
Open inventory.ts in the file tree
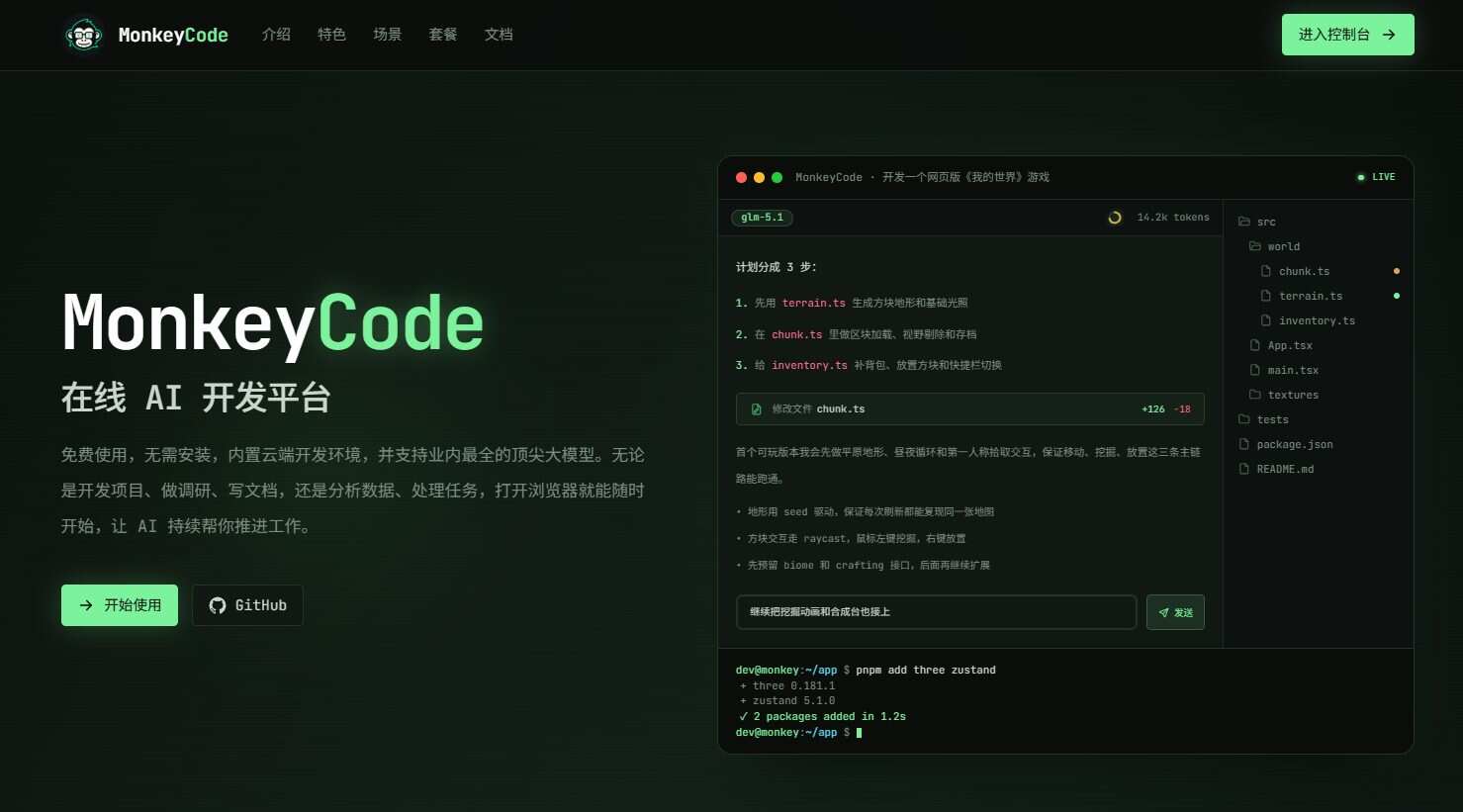[x=1308, y=320]
